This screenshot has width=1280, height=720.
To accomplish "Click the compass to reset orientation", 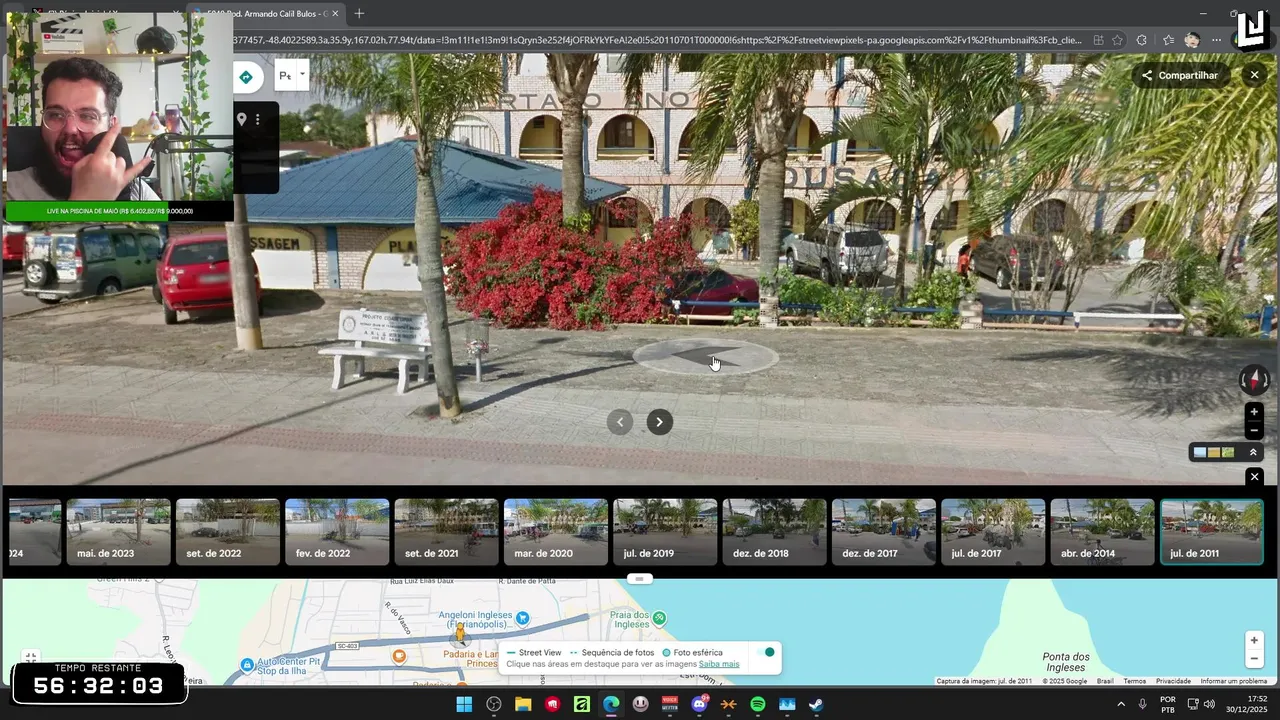I will click(x=1254, y=380).
